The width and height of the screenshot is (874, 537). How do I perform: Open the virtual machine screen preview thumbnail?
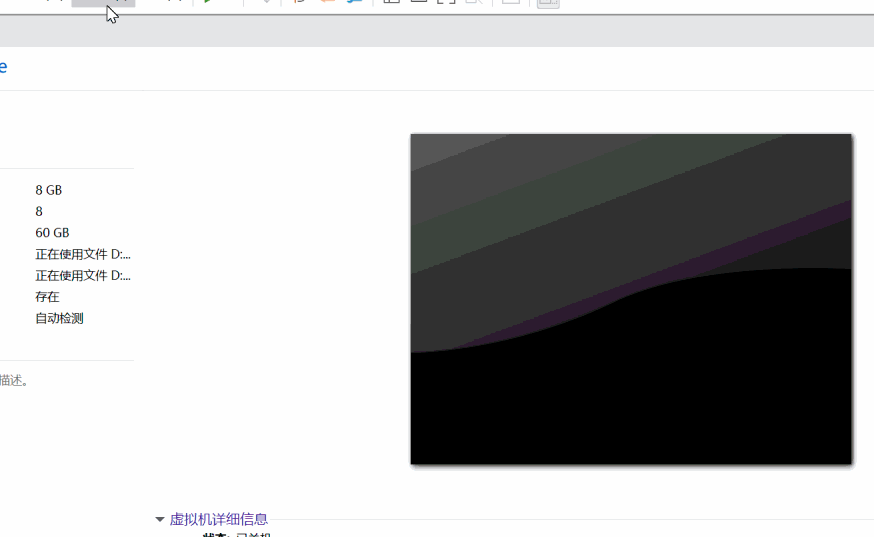pyautogui.click(x=631, y=299)
